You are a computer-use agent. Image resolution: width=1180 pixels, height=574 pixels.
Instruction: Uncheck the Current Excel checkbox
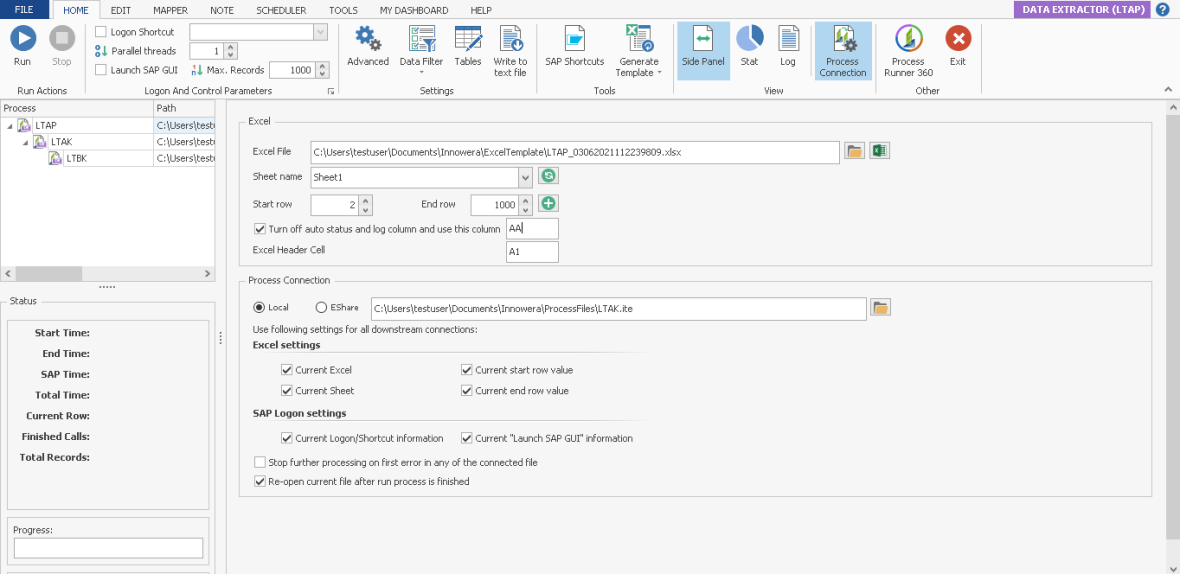click(x=287, y=370)
